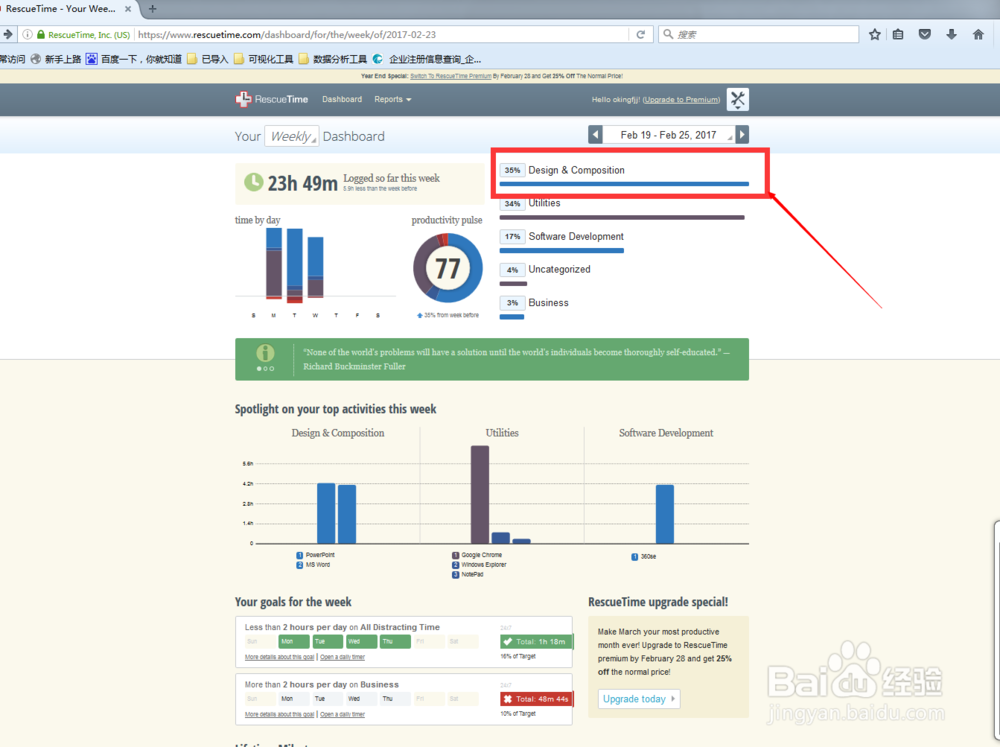Click the green info icon beside quote
Screen dimensions: 1000x747
[x=265, y=353]
